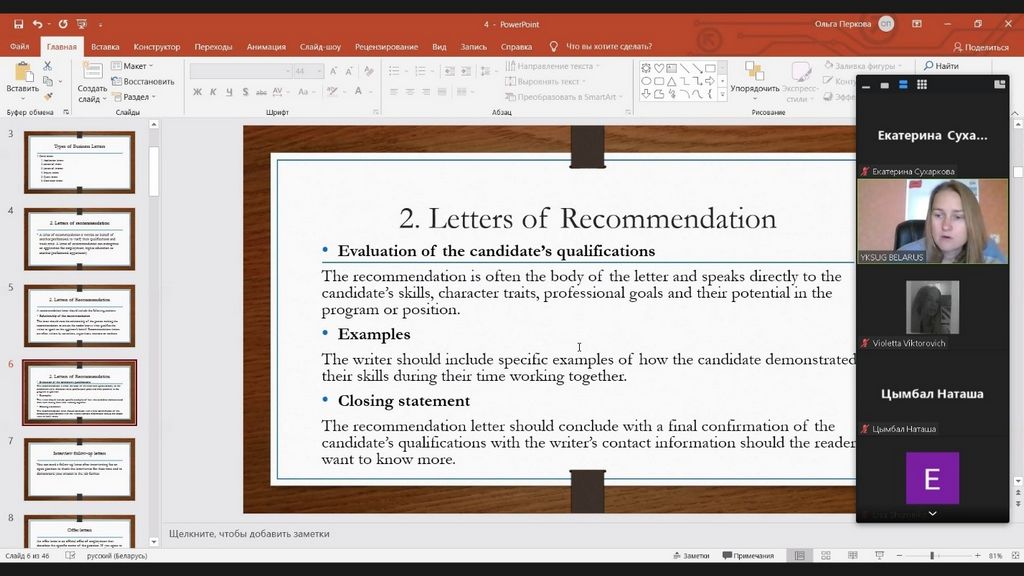
Task: Toggle the Примечания comments pane
Action: [748, 556]
